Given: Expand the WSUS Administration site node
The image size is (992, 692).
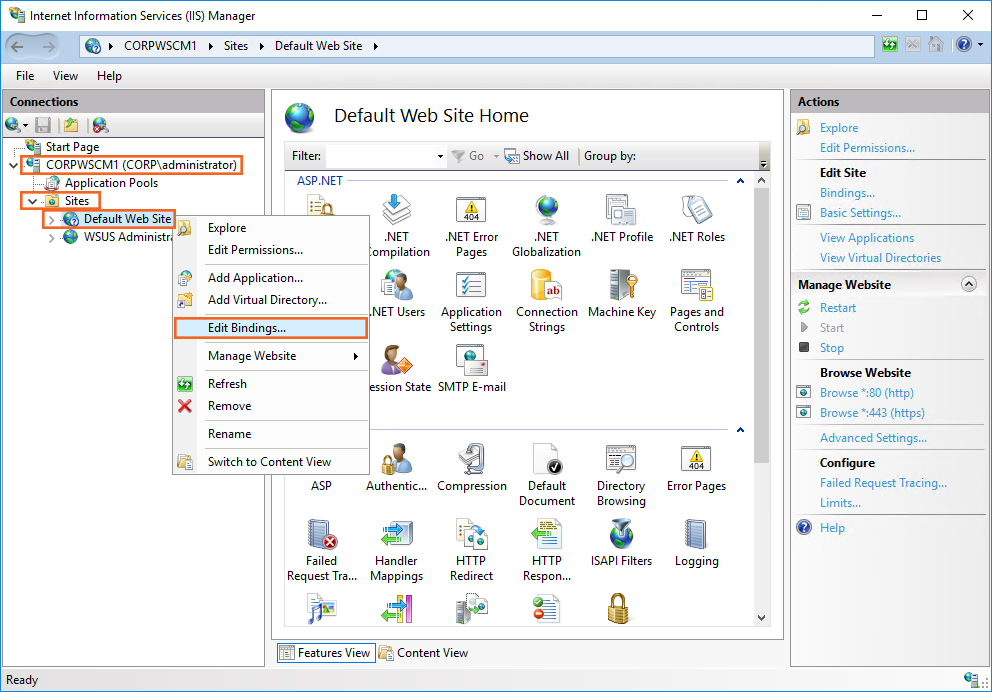Looking at the screenshot, I should click(x=52, y=237).
